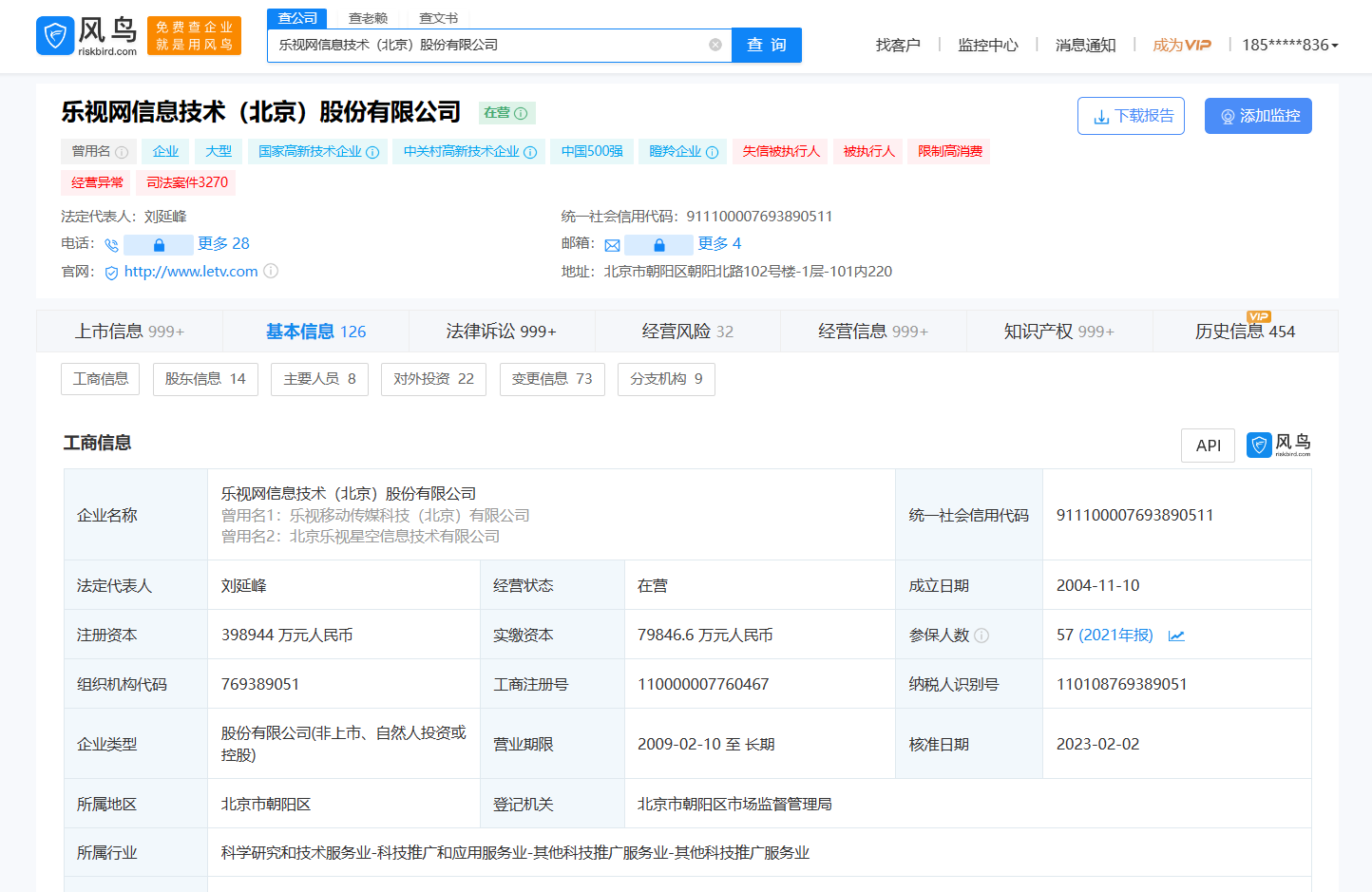Image resolution: width=1372 pixels, height=892 pixels.
Task: Click 更多 4 emails link
Action: [x=719, y=243]
